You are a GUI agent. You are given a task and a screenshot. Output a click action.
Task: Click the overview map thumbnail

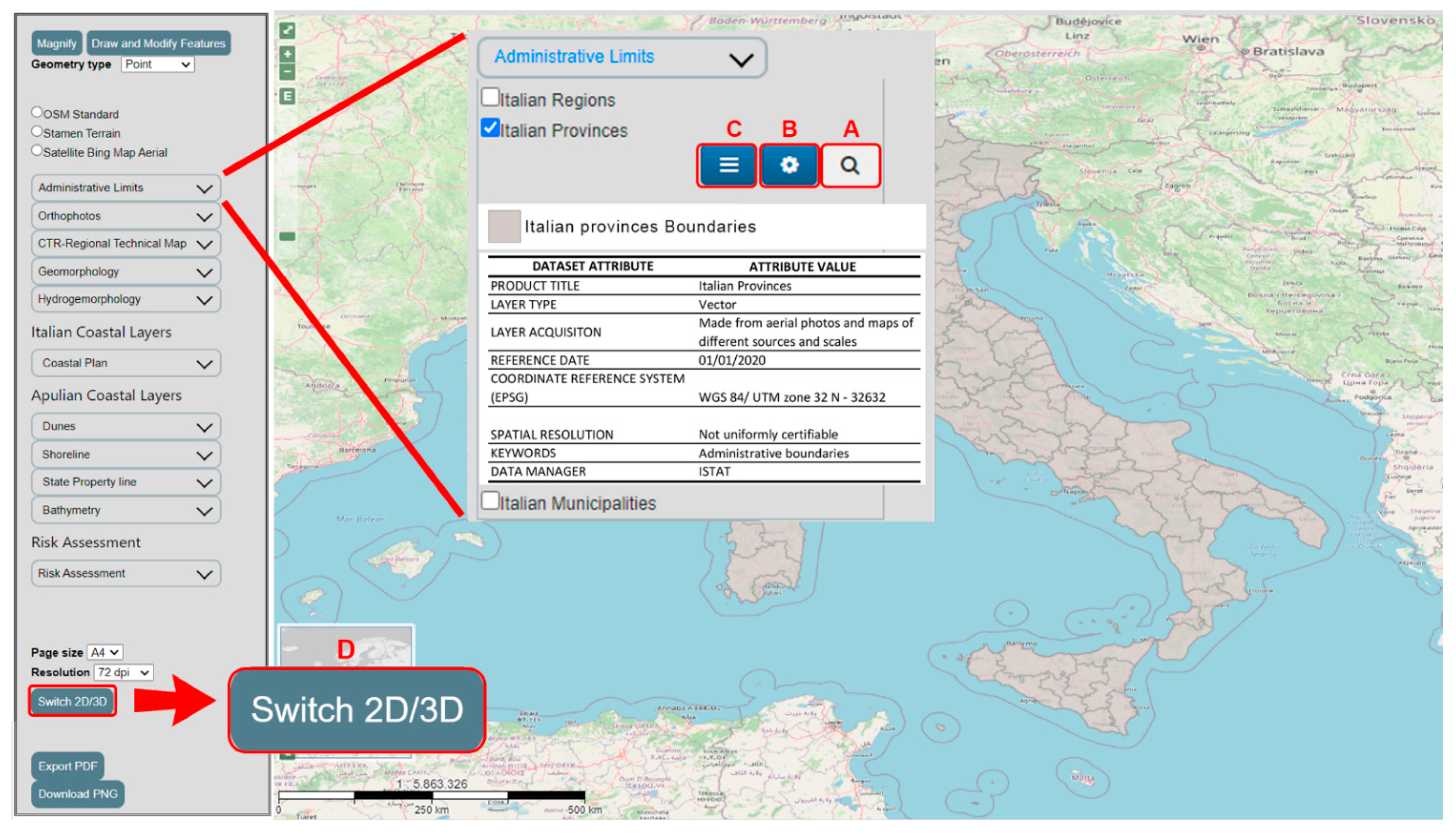[x=346, y=646]
